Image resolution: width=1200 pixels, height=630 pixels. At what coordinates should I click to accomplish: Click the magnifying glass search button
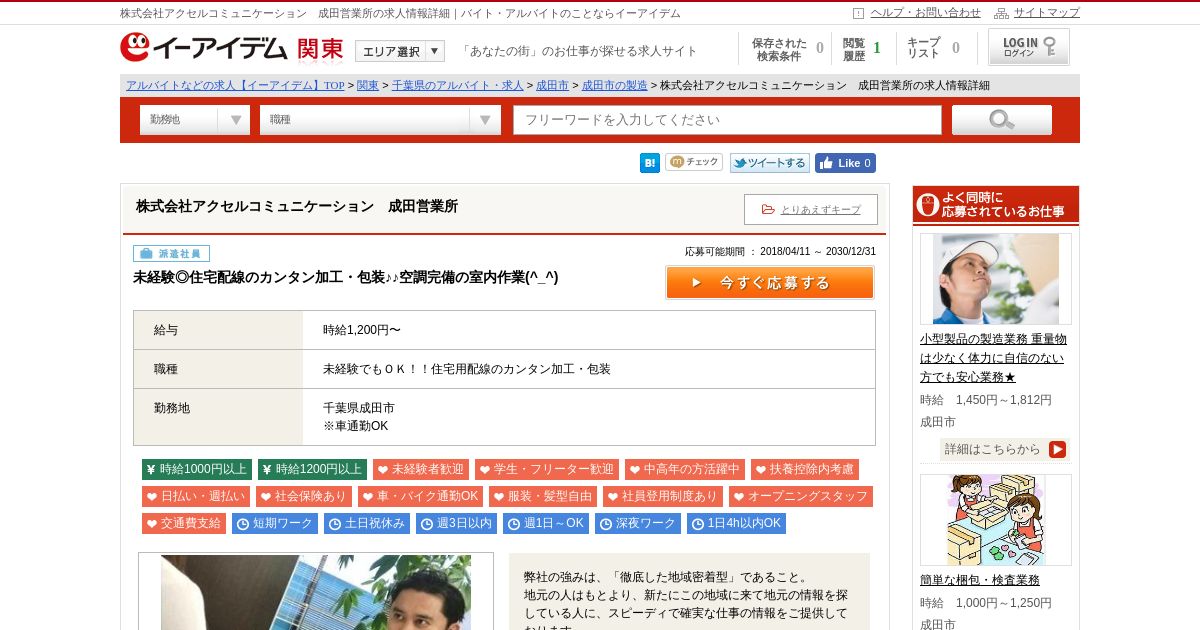(1002, 120)
